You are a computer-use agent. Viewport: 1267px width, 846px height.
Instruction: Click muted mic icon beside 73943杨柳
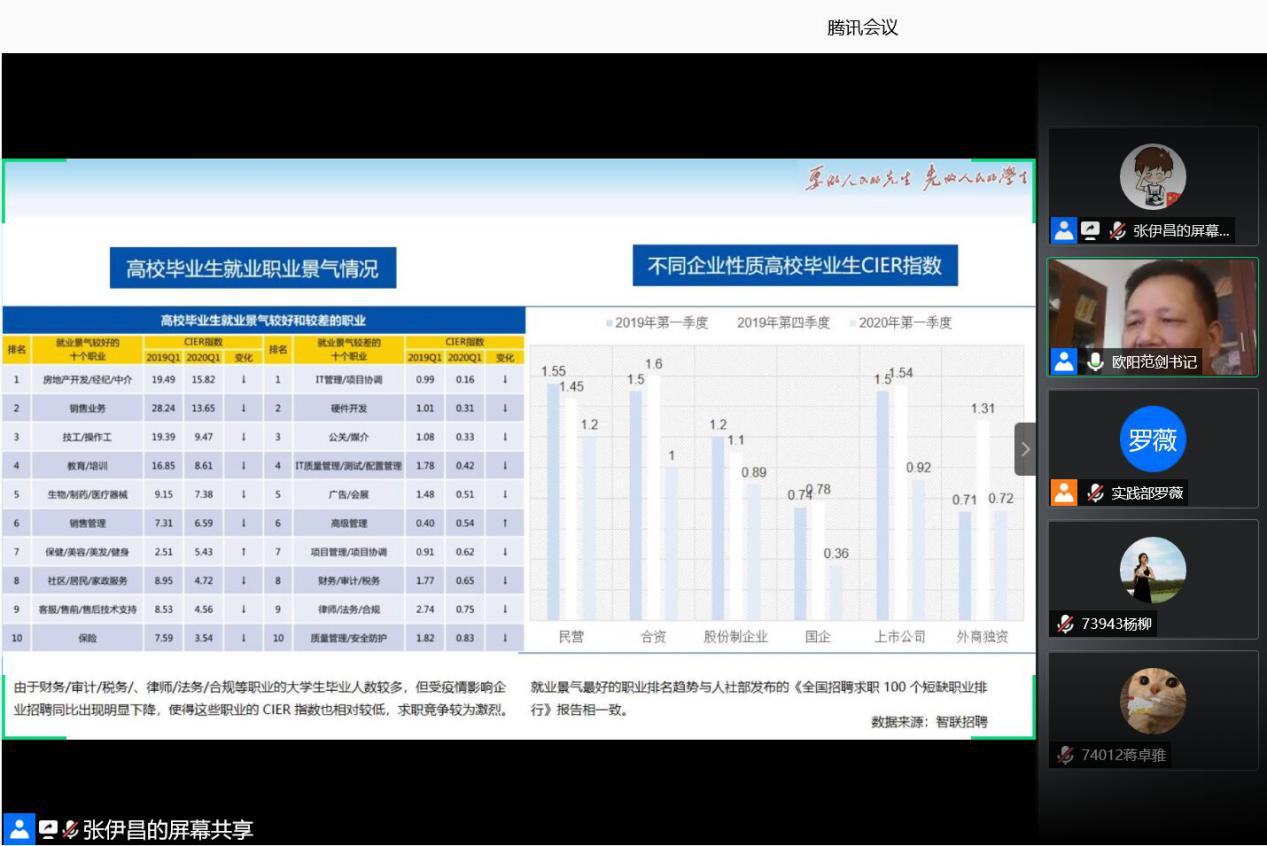coord(1066,625)
